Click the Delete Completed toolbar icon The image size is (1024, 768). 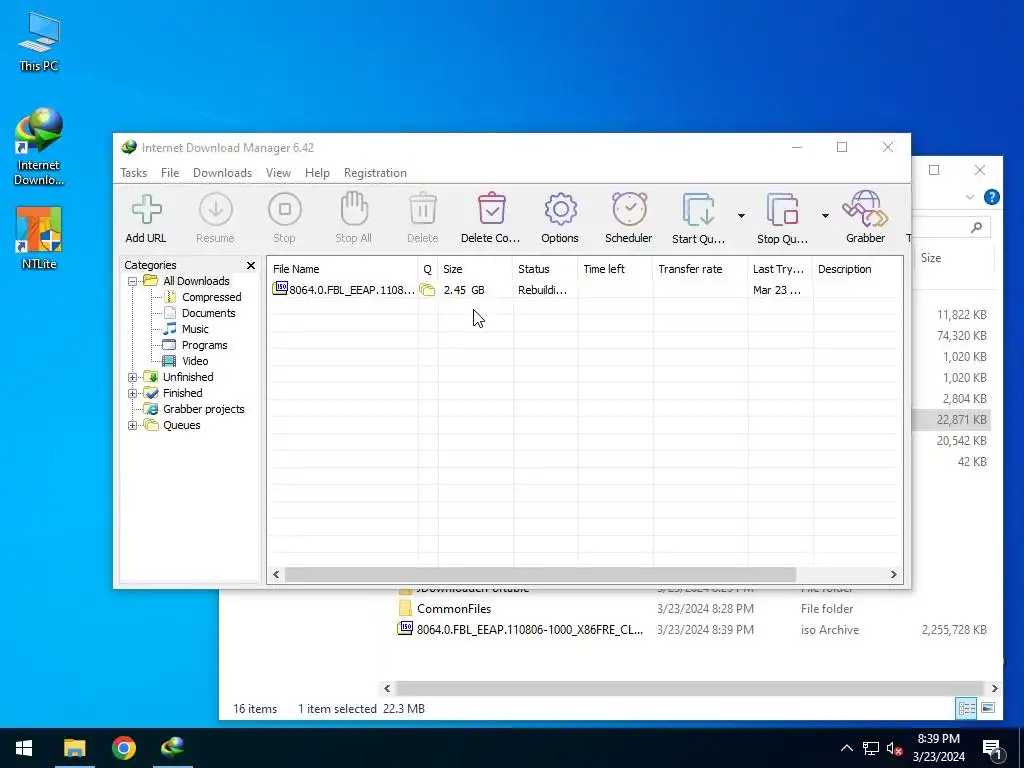click(492, 209)
